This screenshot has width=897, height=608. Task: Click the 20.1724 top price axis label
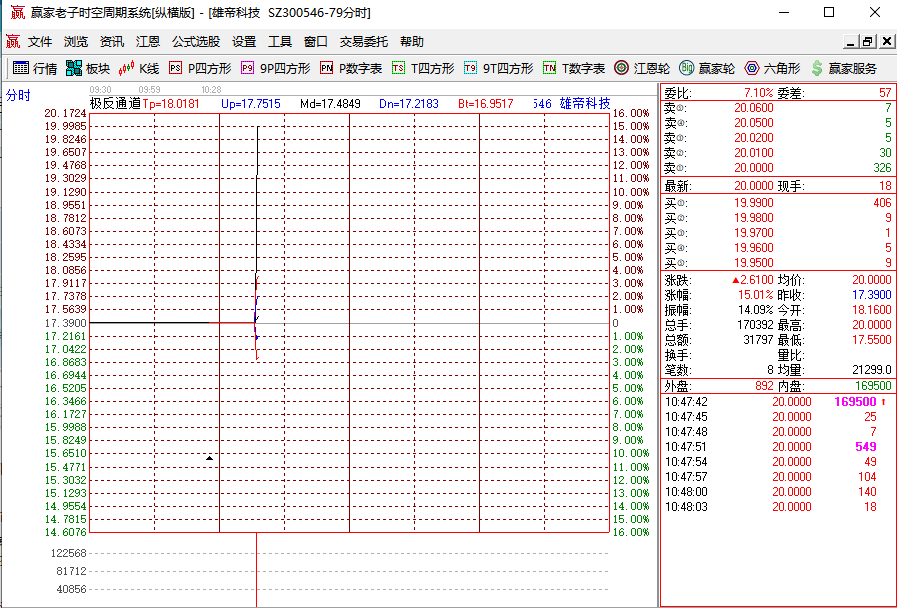point(66,113)
